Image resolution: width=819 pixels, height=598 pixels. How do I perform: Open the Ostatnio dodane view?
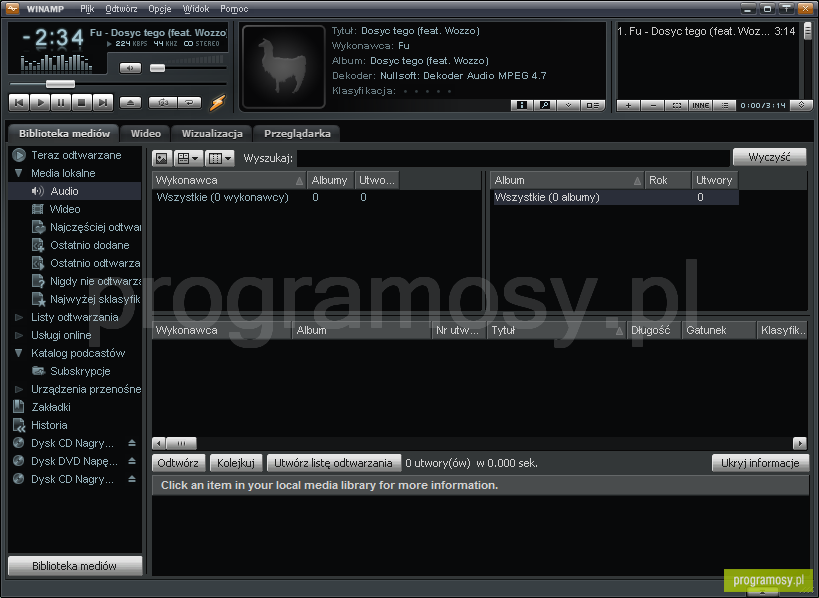[89, 245]
